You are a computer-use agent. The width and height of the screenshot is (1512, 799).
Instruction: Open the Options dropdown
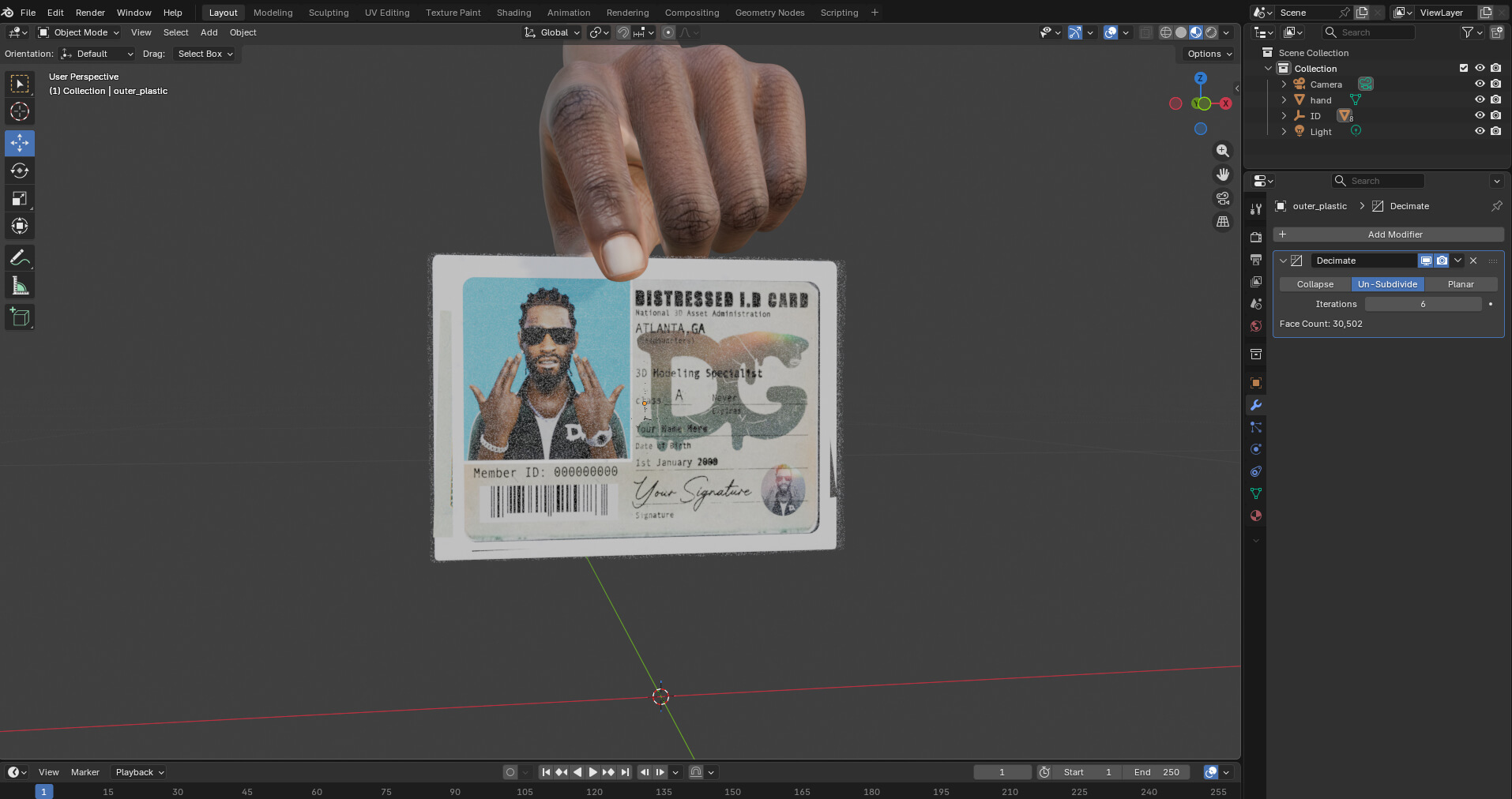[x=1209, y=54]
